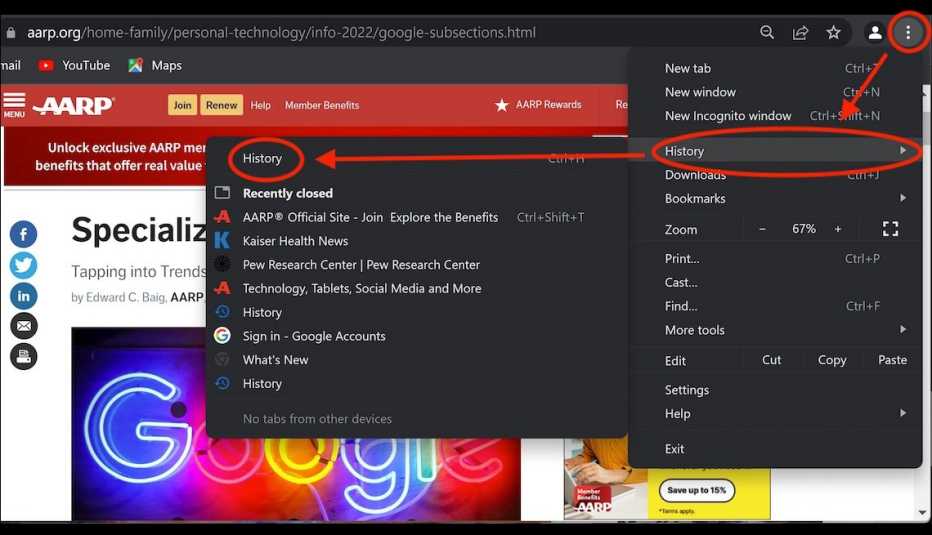
Task: Select New Incognito window
Action: (x=774, y=116)
